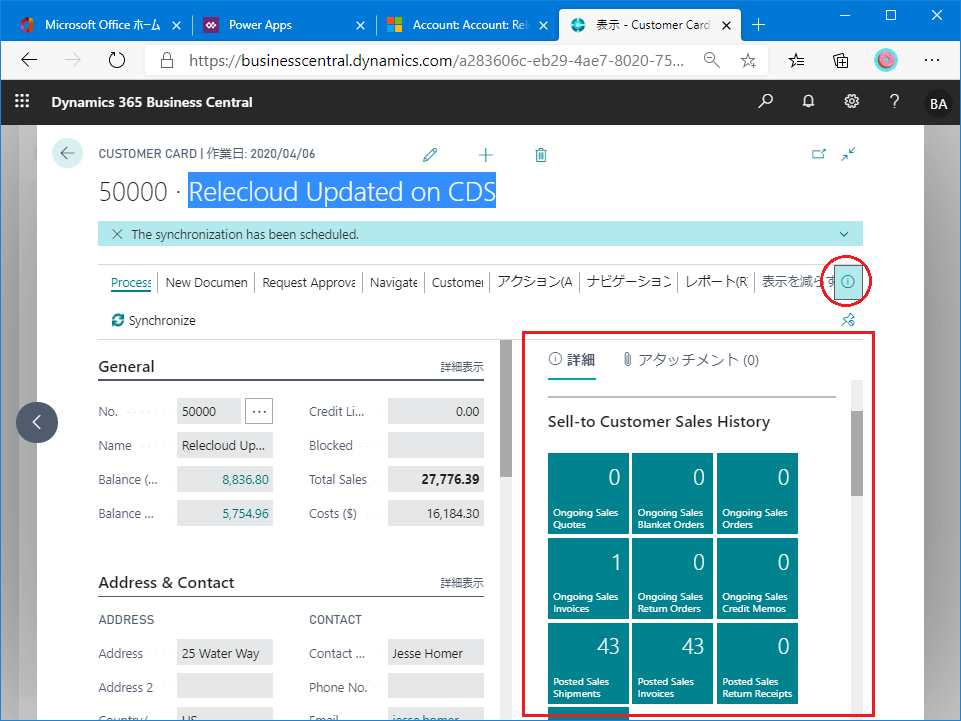961x721 pixels.
Task: Open the help question mark
Action: coord(894,101)
